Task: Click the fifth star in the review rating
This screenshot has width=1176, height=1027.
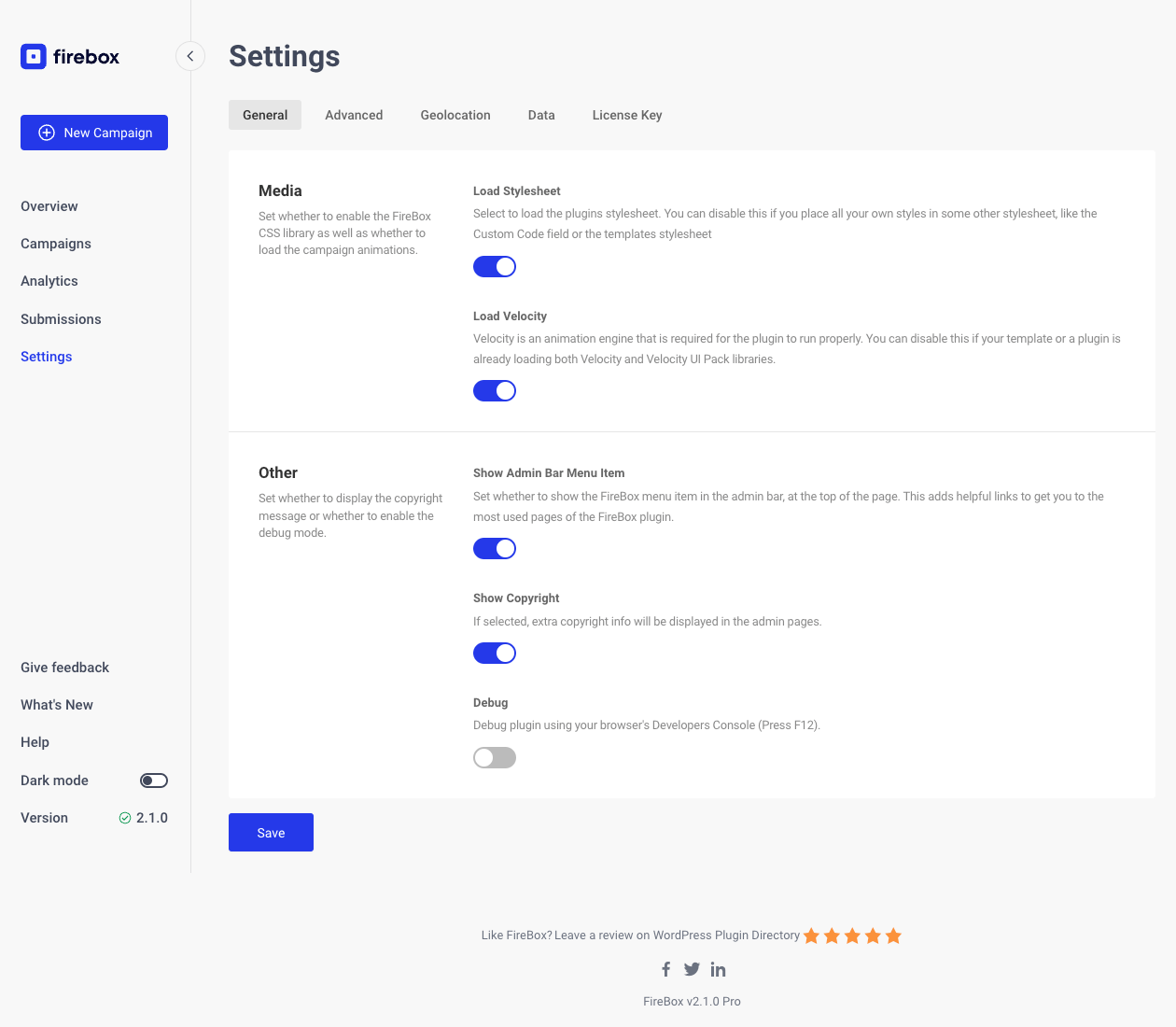Action: [893, 935]
